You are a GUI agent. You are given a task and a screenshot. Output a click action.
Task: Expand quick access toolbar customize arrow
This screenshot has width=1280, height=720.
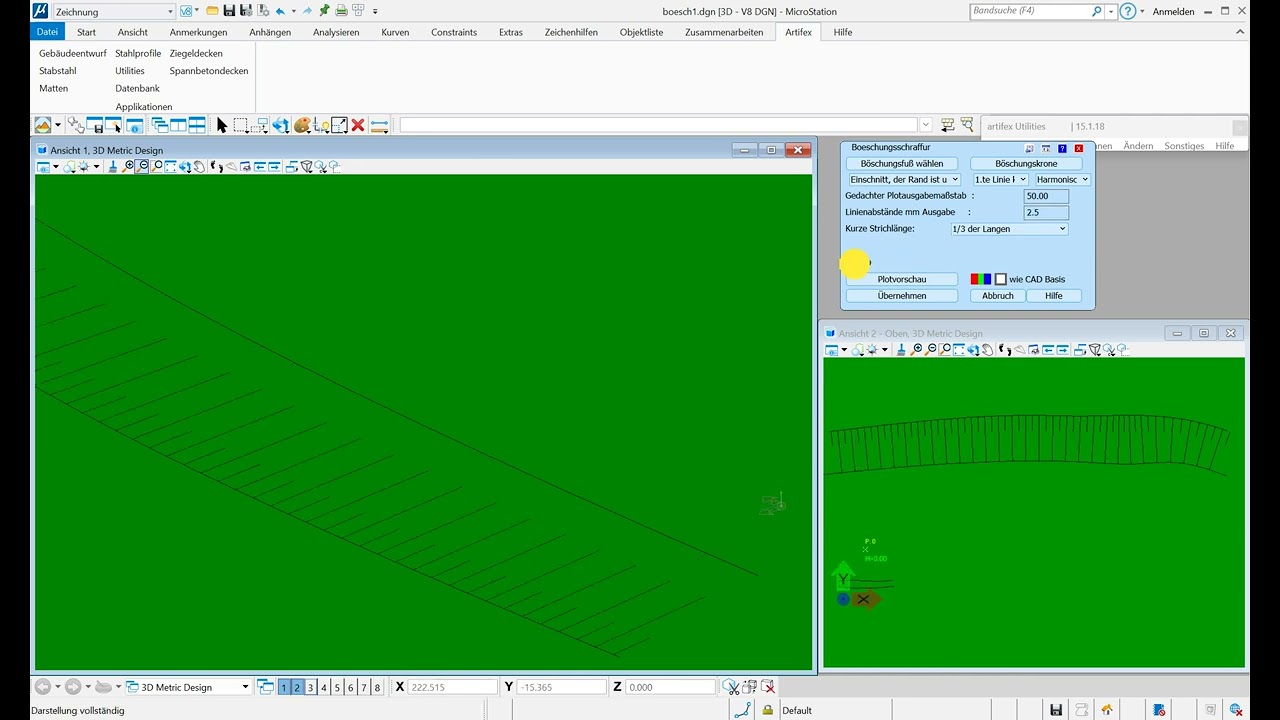click(375, 11)
